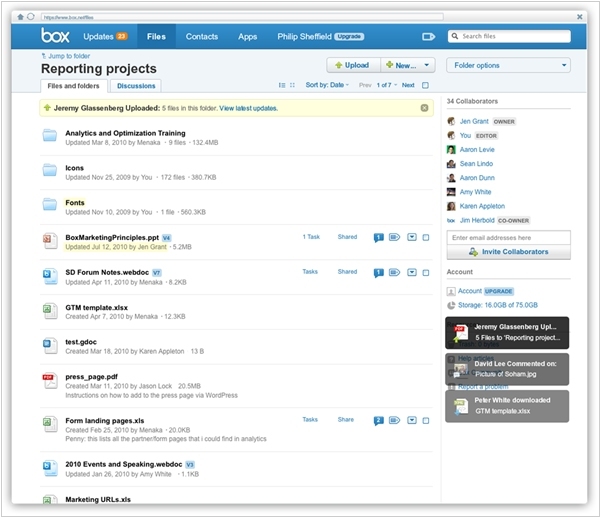Open comments on Form landing pages.xls
Screen dimensions: 600x517
pos(379,421)
